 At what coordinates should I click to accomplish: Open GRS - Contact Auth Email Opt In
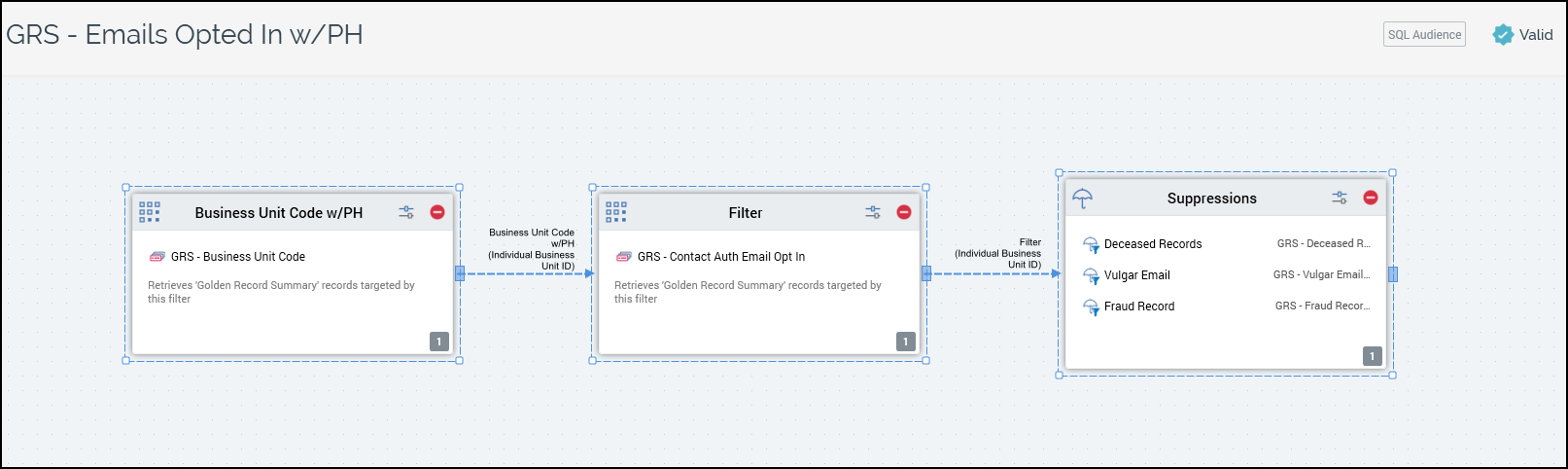pos(720,257)
